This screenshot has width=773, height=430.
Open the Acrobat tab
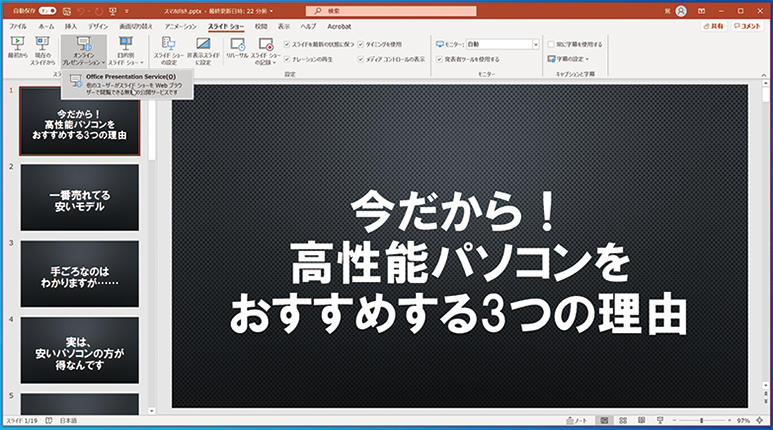pyautogui.click(x=339, y=26)
